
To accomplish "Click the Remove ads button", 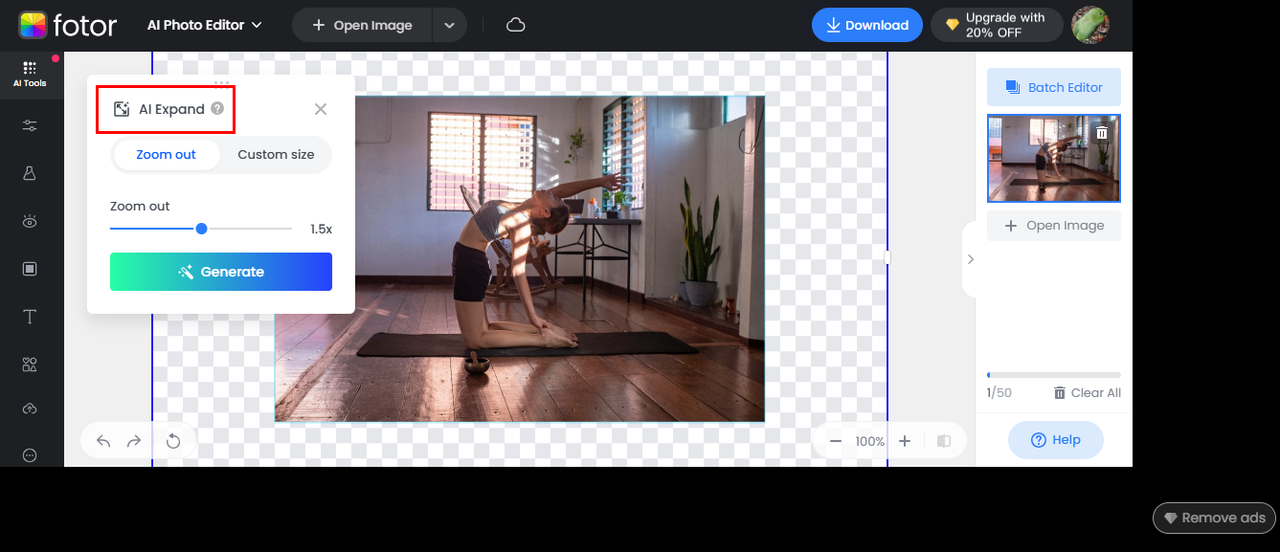I will 1215,518.
